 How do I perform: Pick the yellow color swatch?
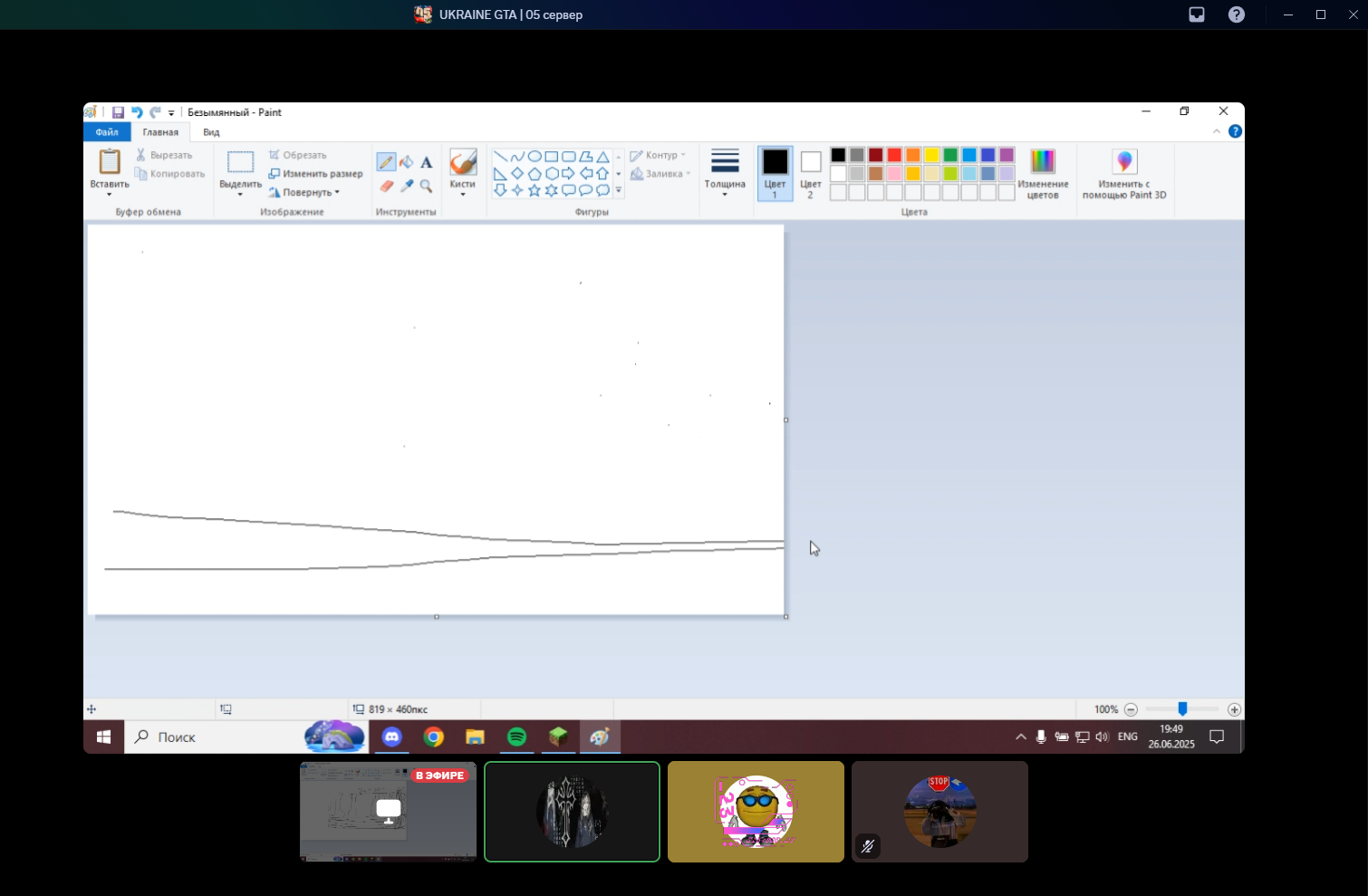[x=931, y=155]
